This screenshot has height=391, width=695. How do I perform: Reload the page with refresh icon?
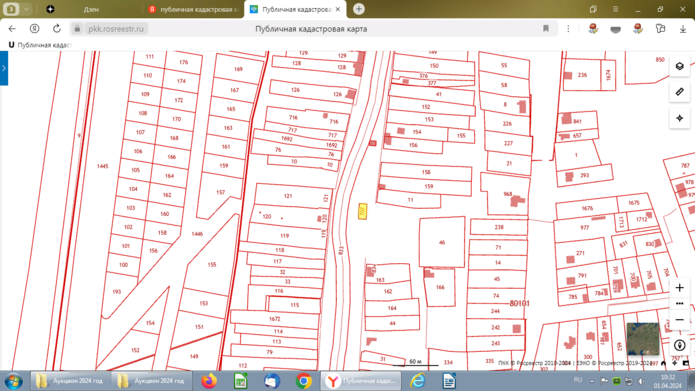pyautogui.click(x=57, y=29)
